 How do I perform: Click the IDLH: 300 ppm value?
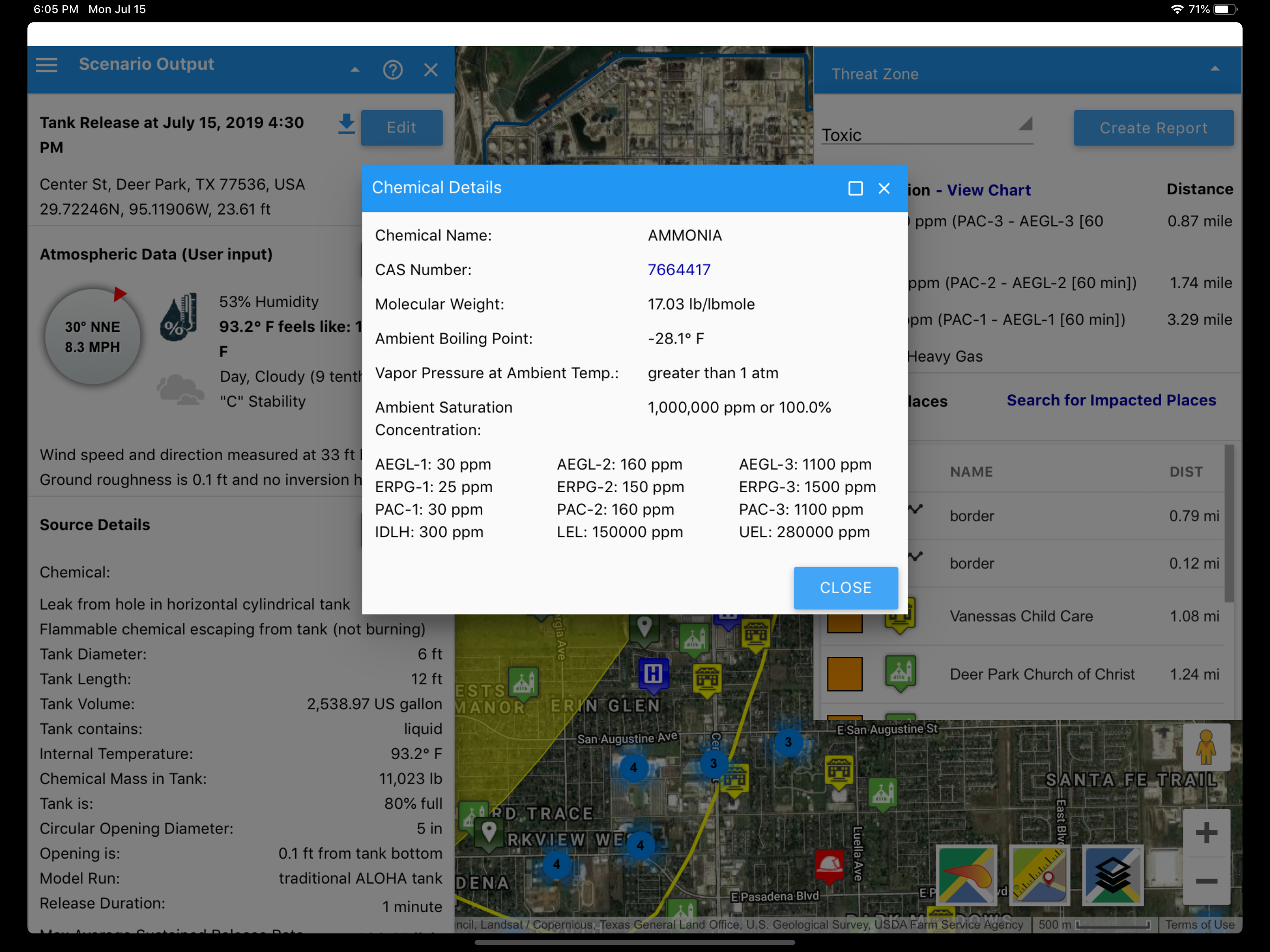click(x=429, y=532)
